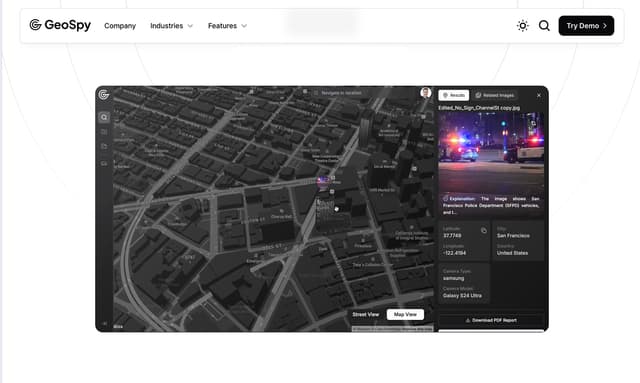Expand the Industries dropdown menu
This screenshot has height=383, width=640.
point(171,26)
